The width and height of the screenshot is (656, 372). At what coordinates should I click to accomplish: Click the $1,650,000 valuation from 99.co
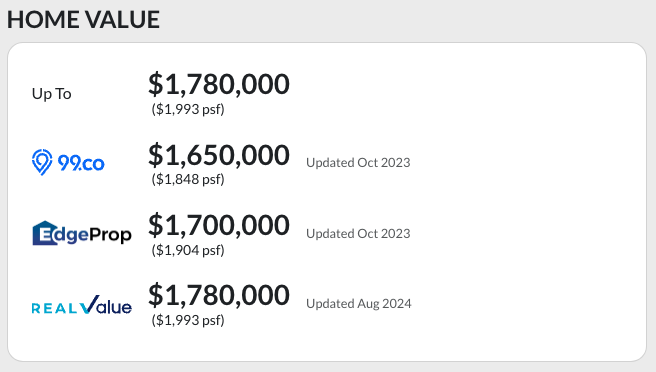click(x=219, y=155)
